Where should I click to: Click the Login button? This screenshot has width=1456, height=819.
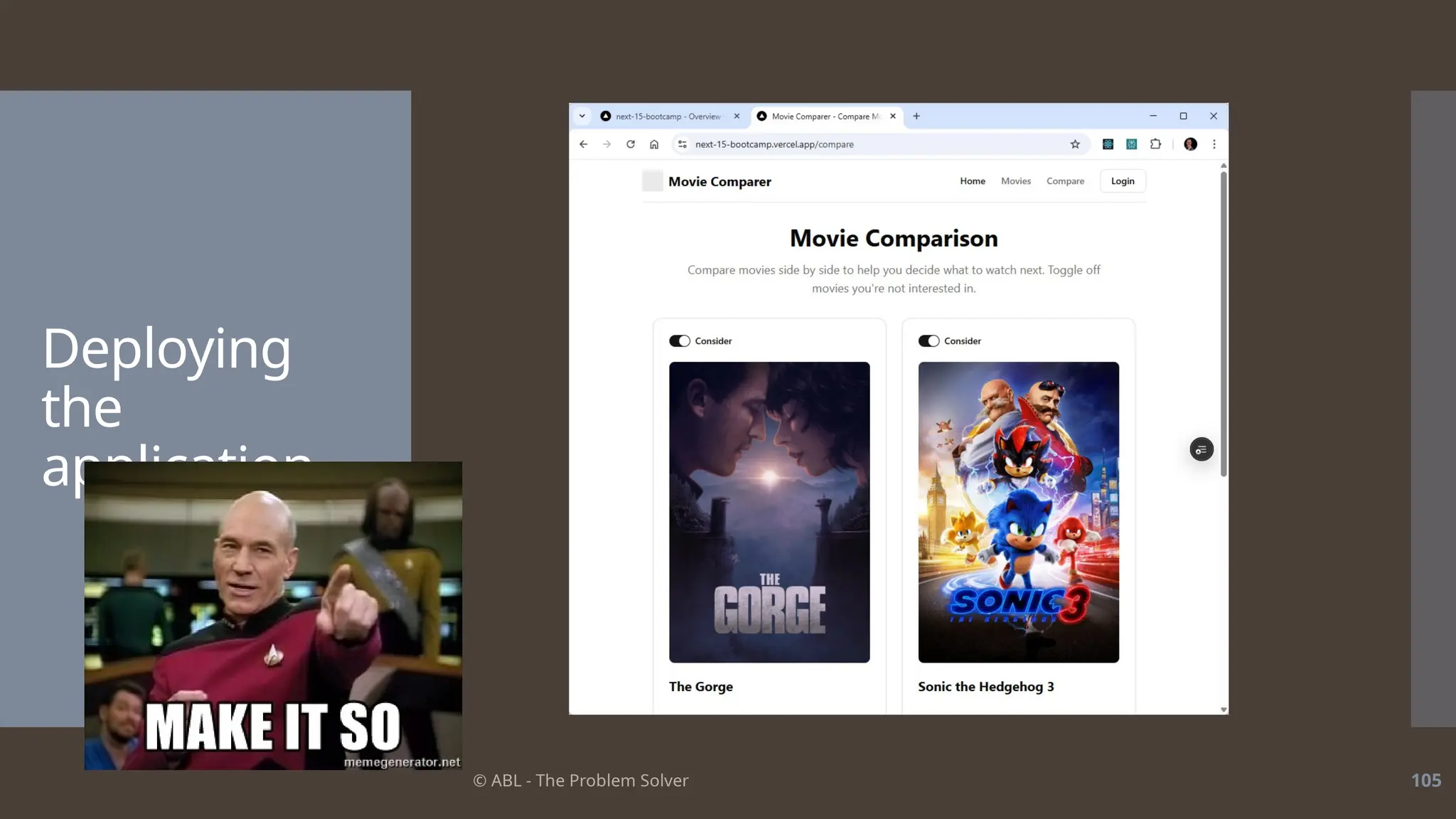click(1123, 181)
